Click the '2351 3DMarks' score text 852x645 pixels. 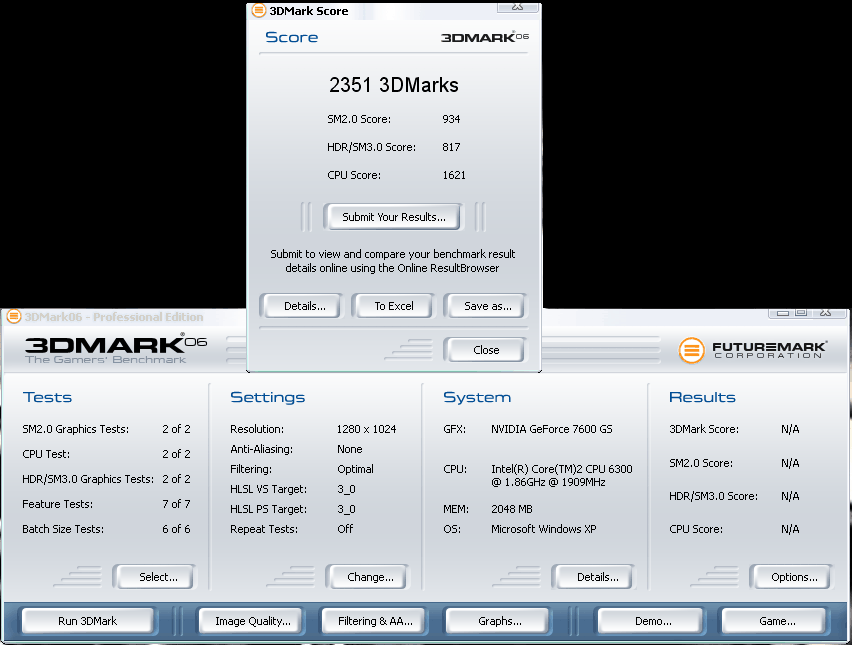click(393, 85)
